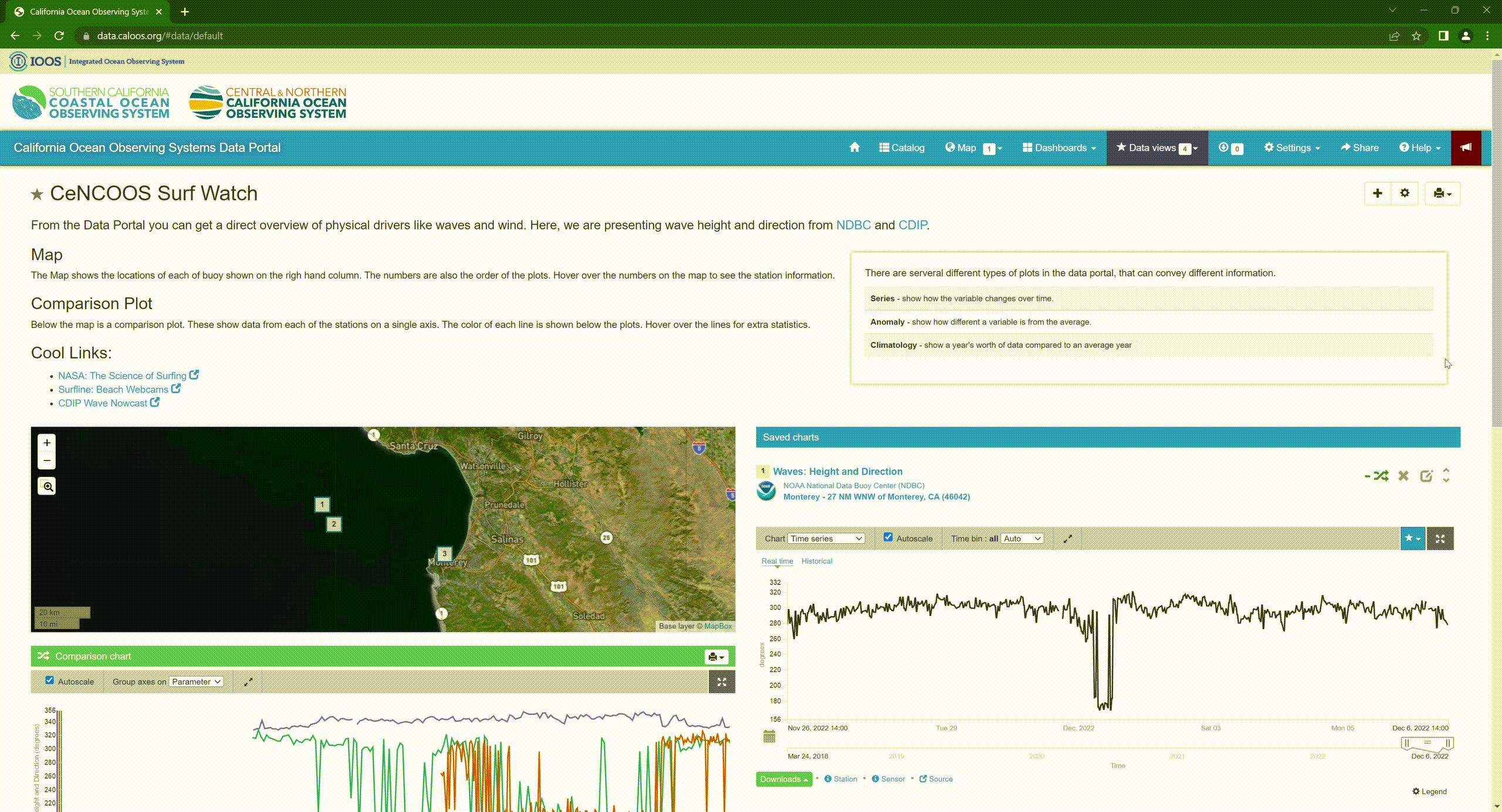Viewport: 1502px width, 812px height.
Task: Toggle Autoscale for Waves chart
Action: (888, 537)
